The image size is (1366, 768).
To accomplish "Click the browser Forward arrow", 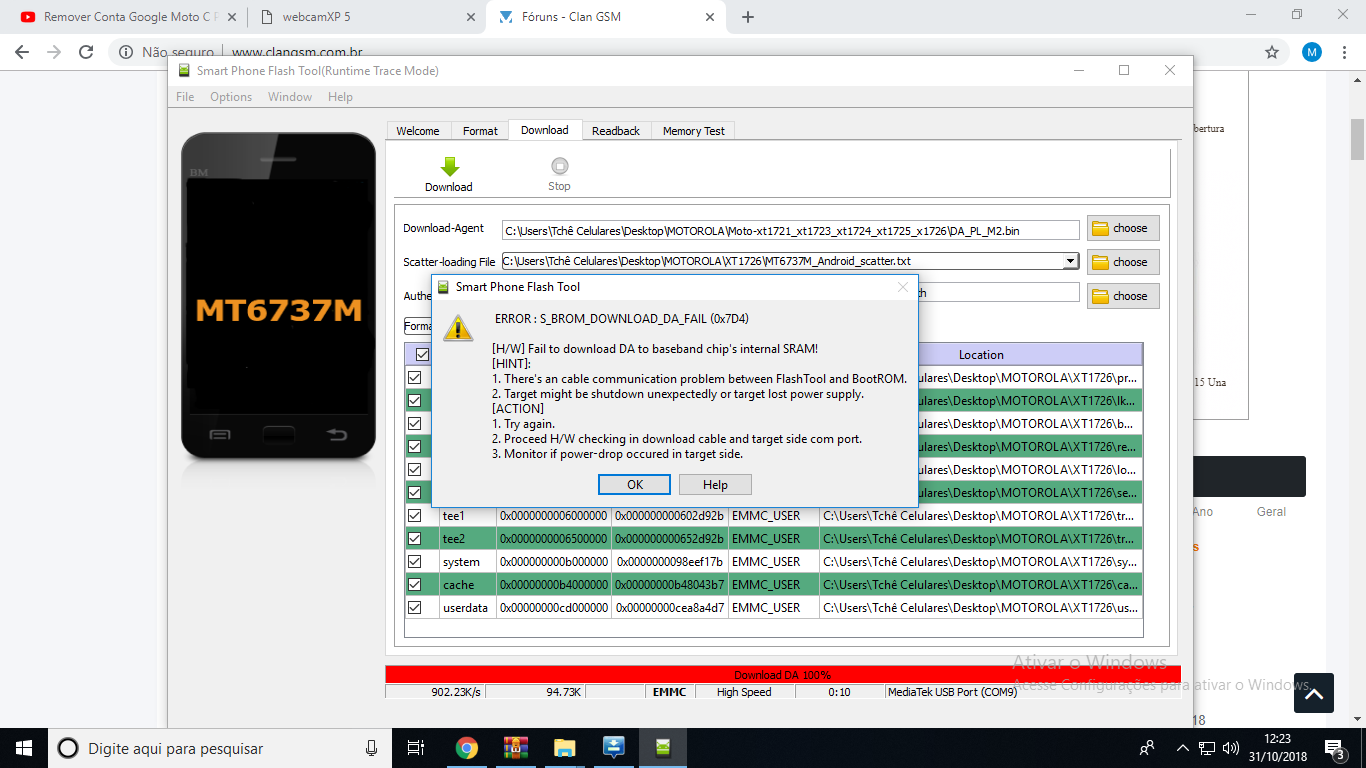I will coord(54,52).
